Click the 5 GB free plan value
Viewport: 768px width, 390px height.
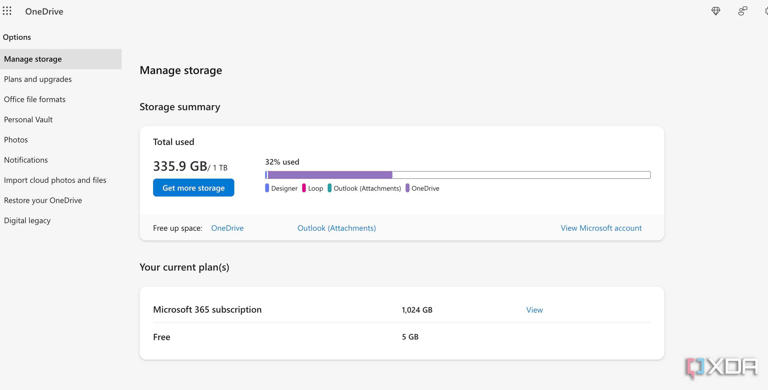pos(410,337)
